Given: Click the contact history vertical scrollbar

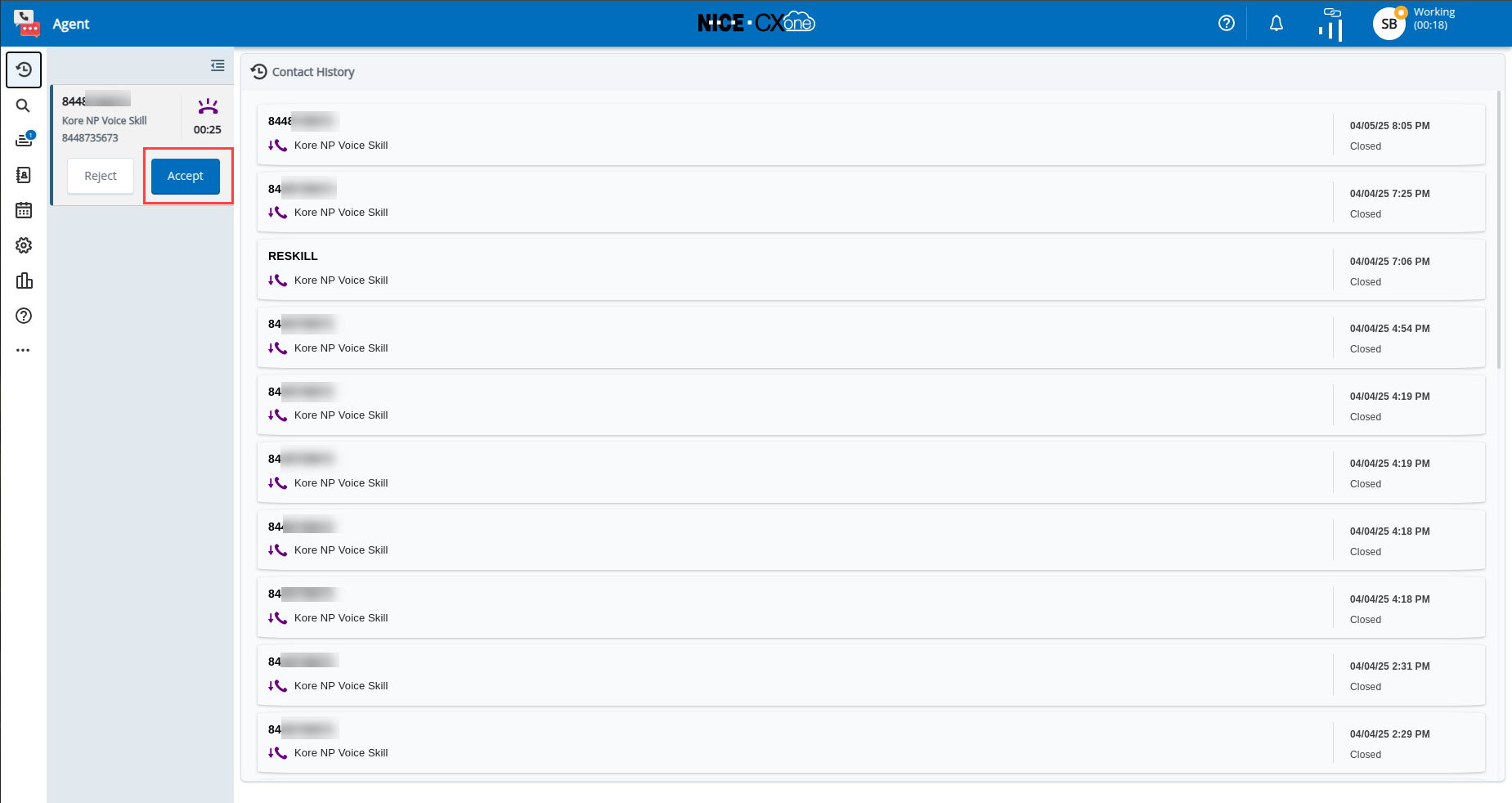Looking at the screenshot, I should [x=1498, y=229].
